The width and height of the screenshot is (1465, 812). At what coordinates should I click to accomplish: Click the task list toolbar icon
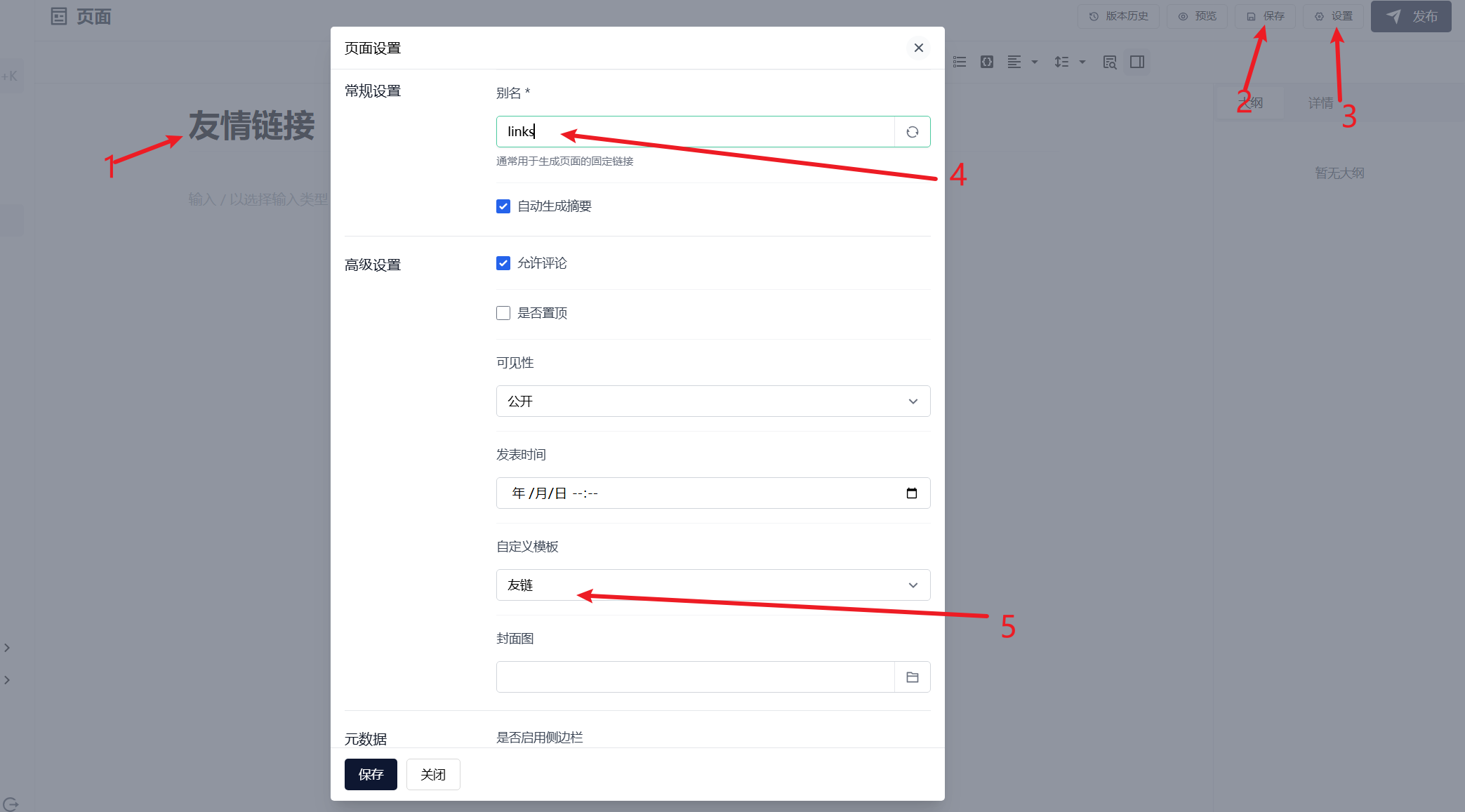(x=960, y=62)
